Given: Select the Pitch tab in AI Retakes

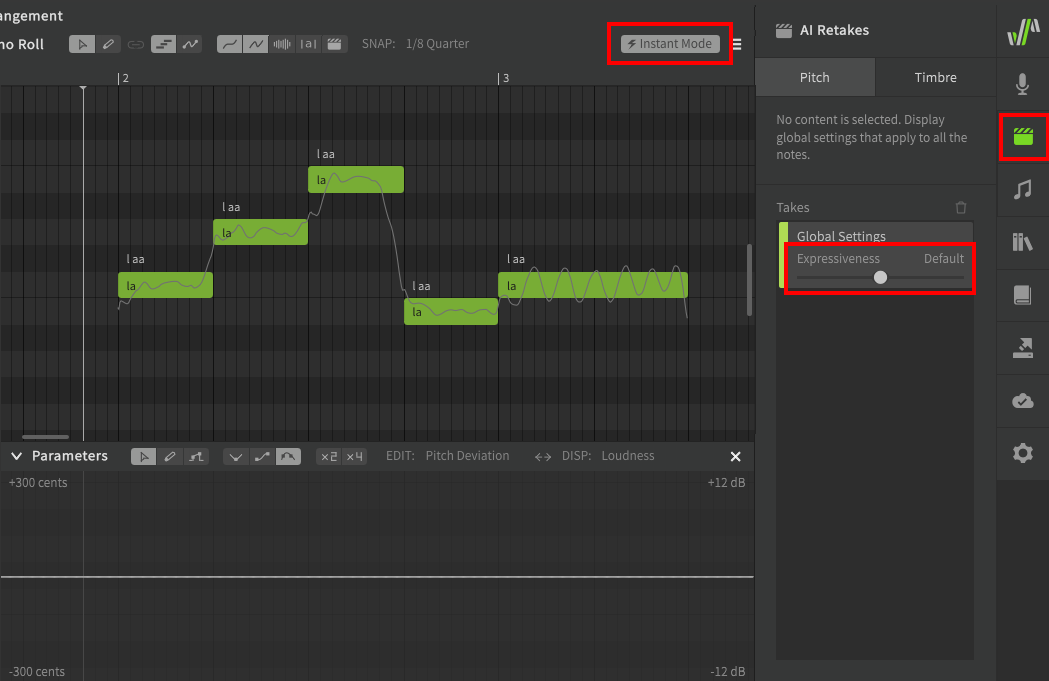Looking at the screenshot, I should (815, 77).
